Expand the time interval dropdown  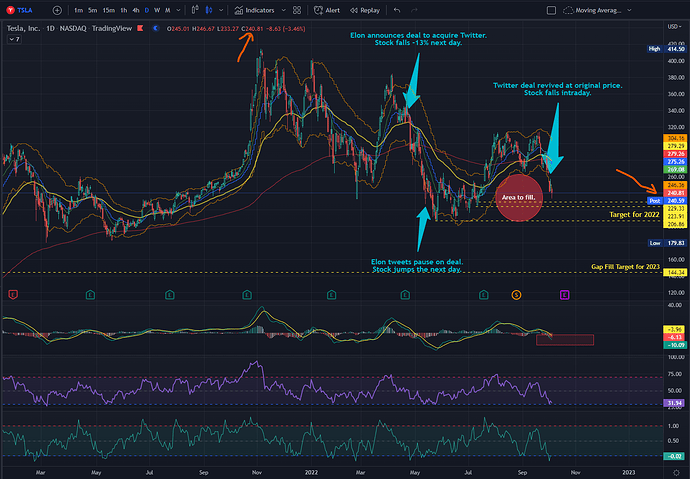coord(178,10)
